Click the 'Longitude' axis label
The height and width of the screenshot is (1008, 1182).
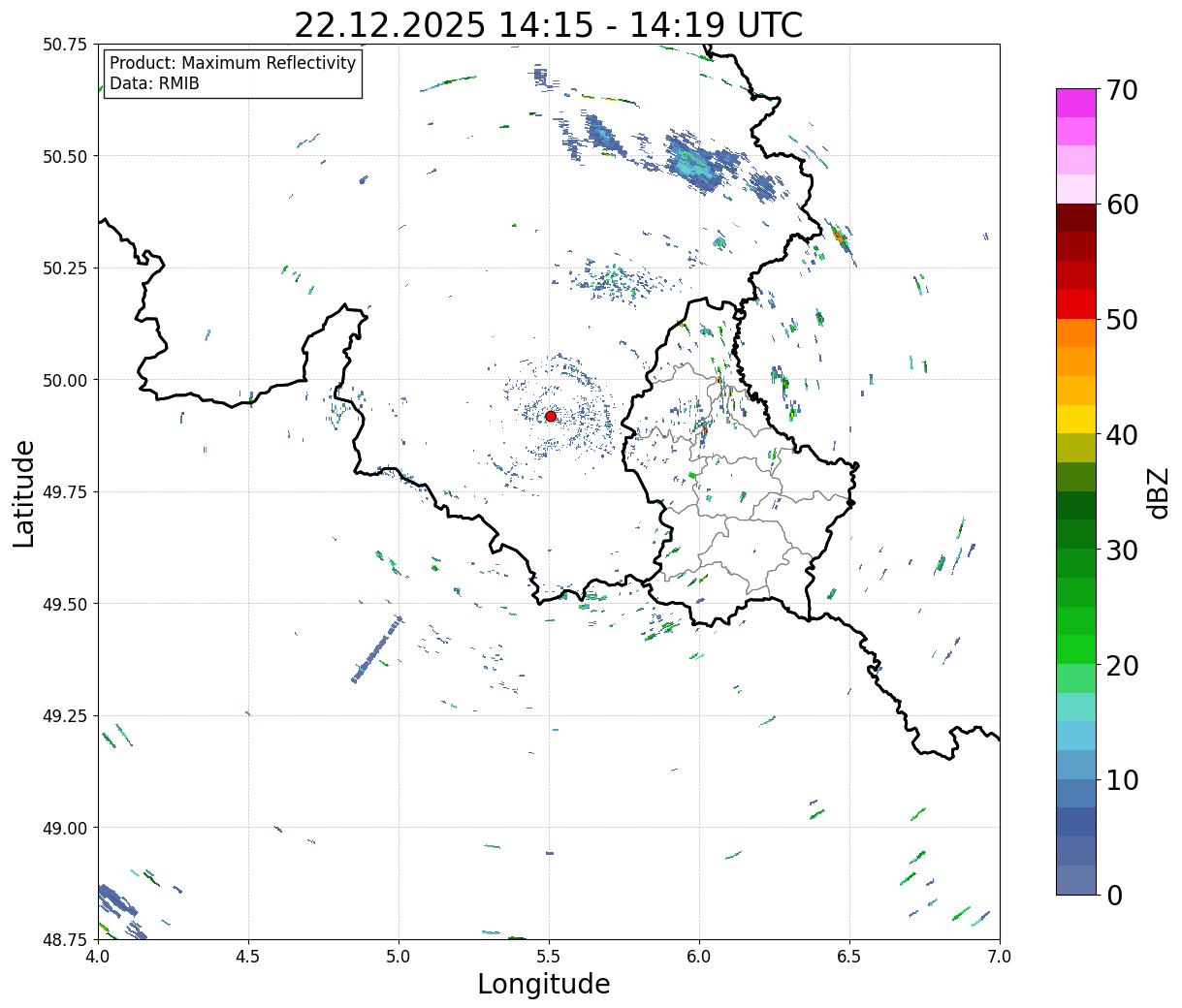point(544,984)
